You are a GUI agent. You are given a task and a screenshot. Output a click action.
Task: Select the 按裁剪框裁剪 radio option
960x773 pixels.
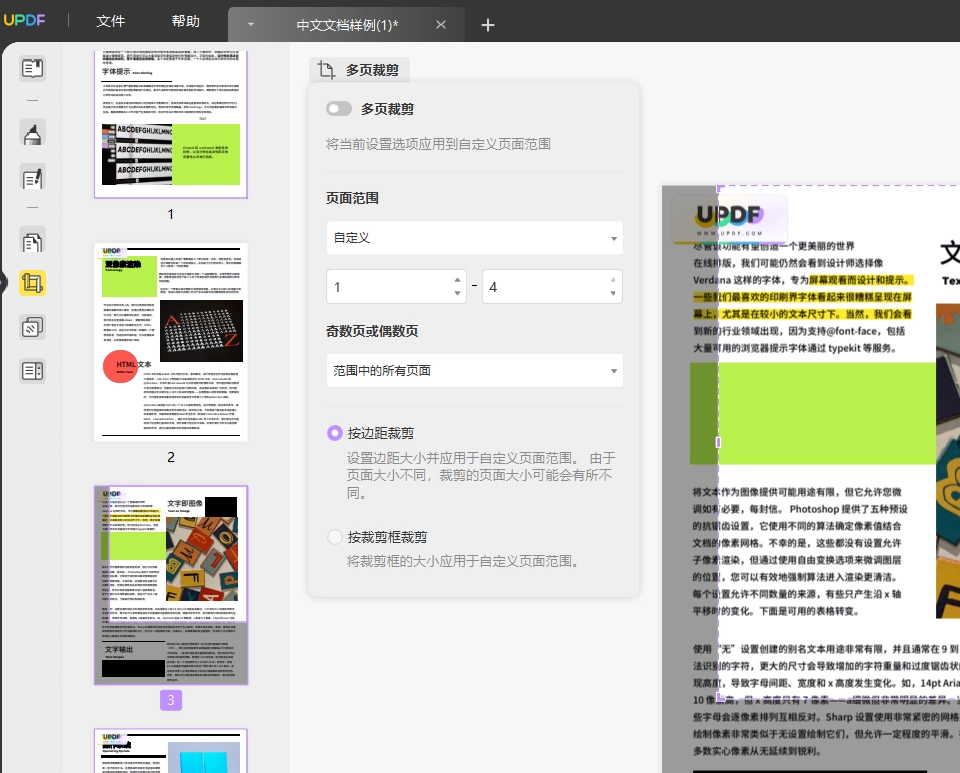pos(335,537)
